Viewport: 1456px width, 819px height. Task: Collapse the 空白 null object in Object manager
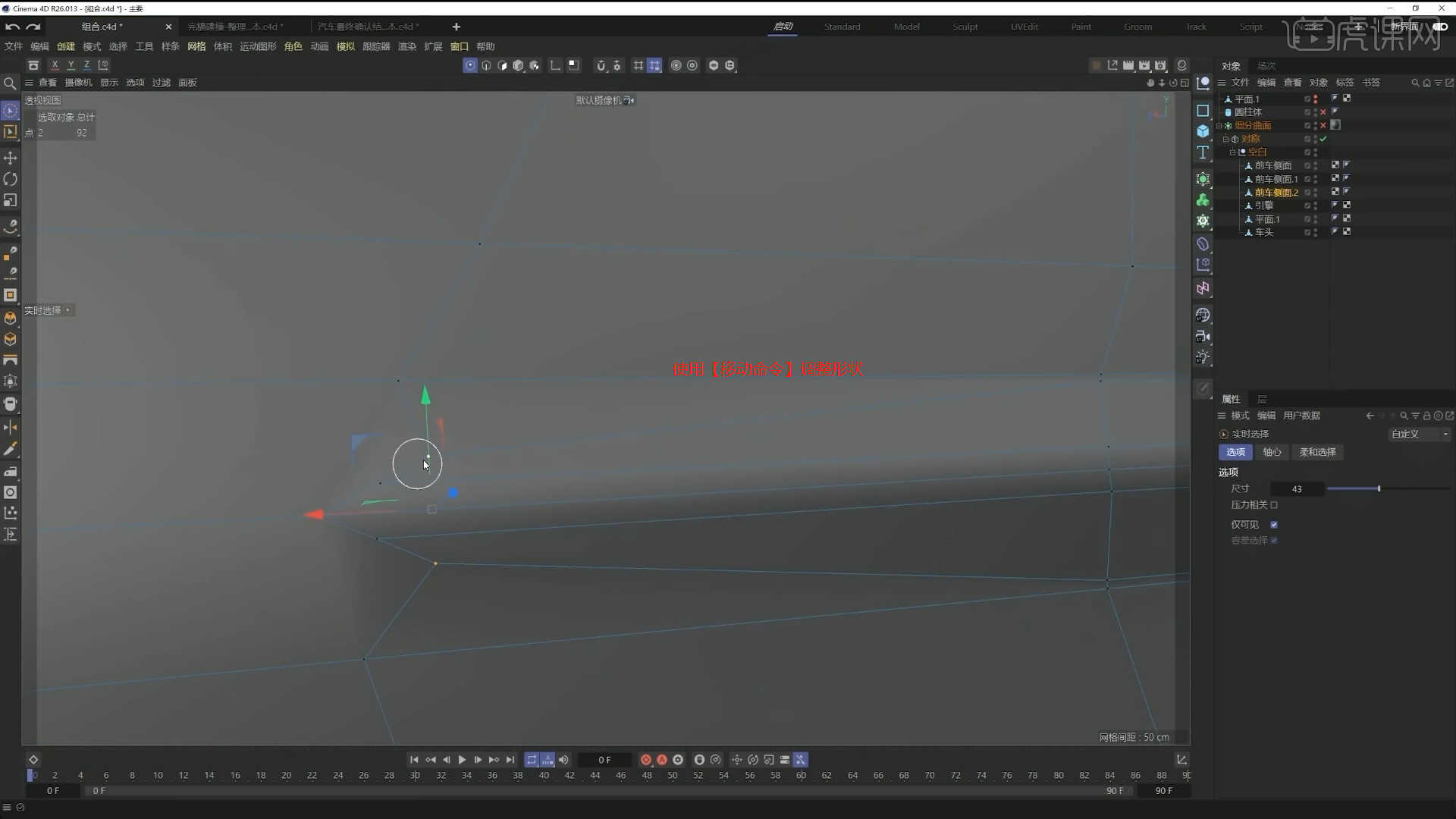click(1232, 152)
